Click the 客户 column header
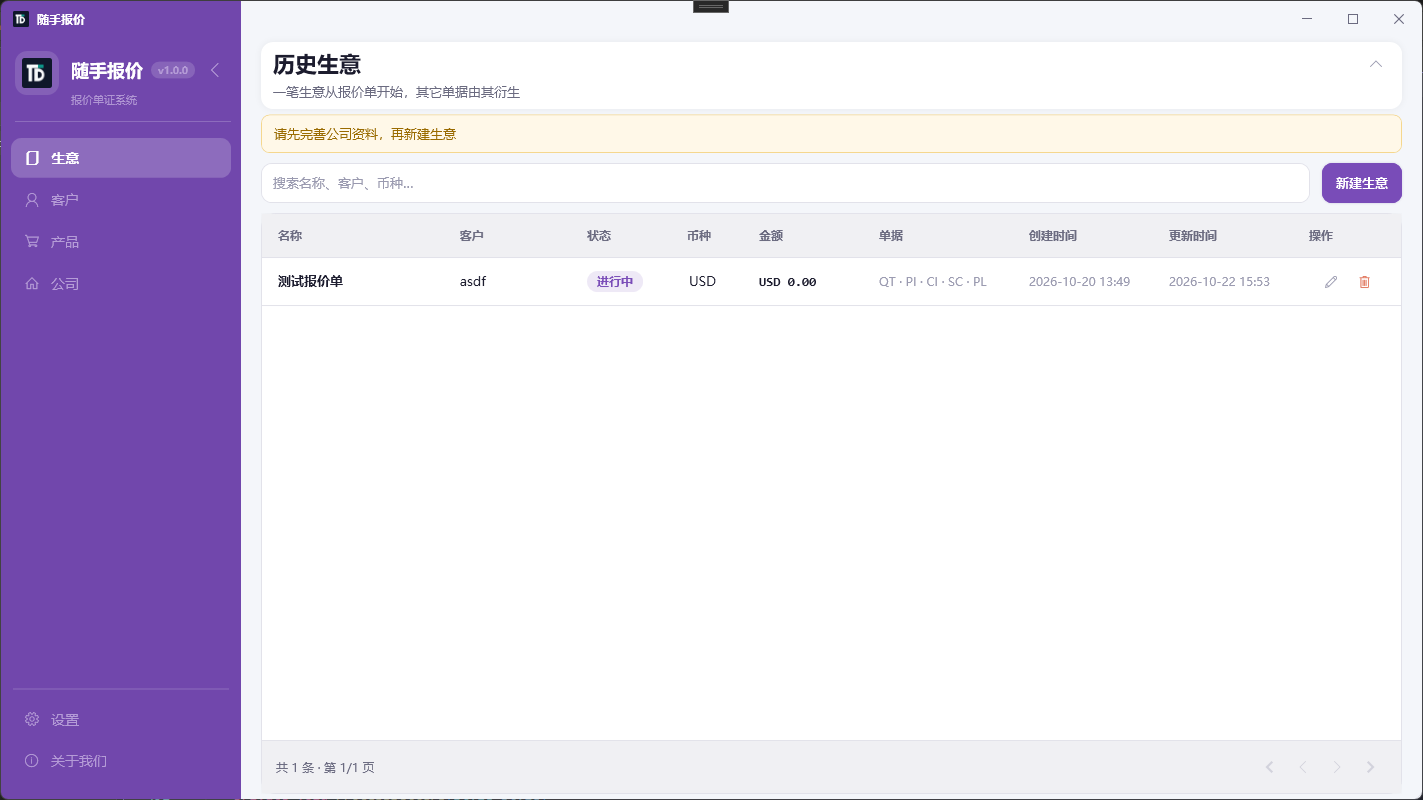This screenshot has width=1423, height=800. (x=472, y=236)
